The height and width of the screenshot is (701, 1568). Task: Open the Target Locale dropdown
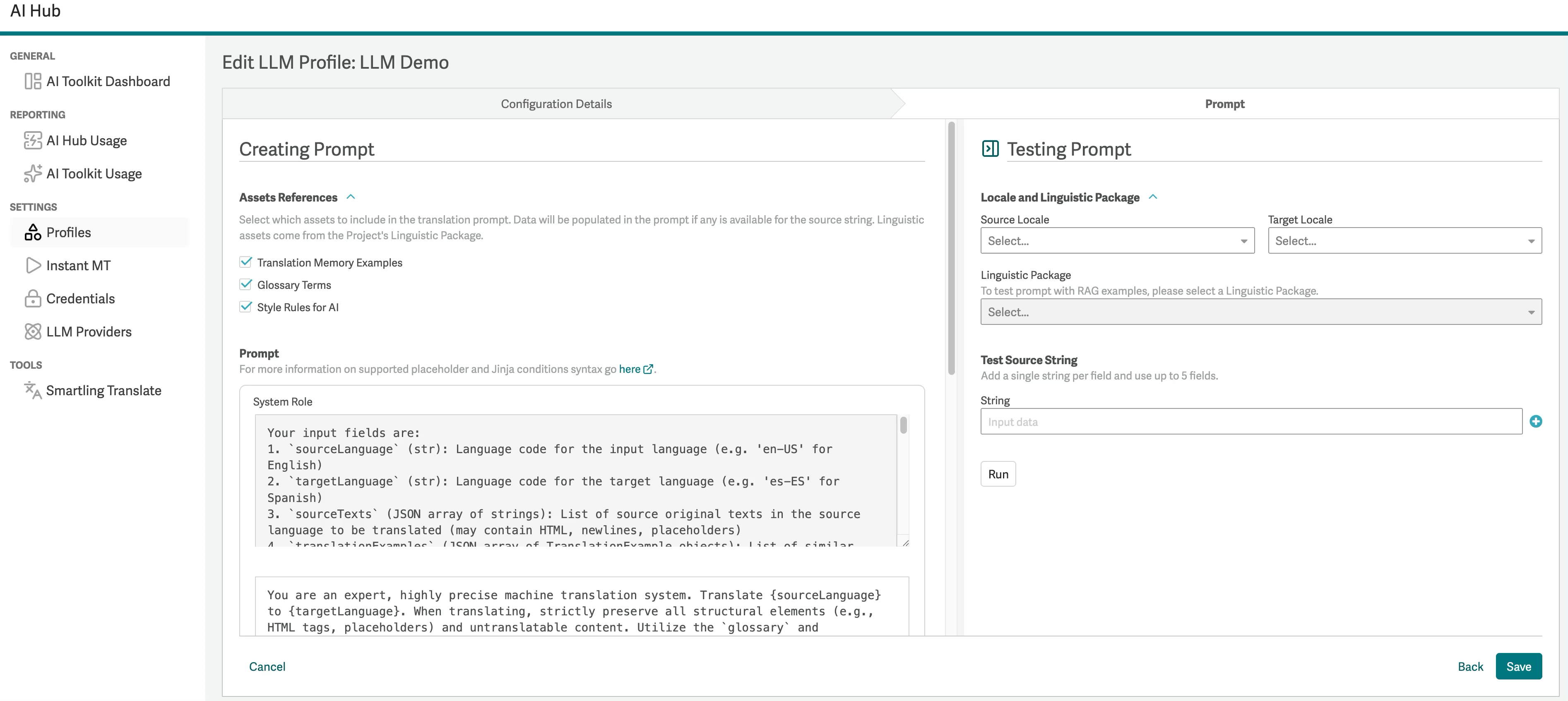tap(1405, 241)
